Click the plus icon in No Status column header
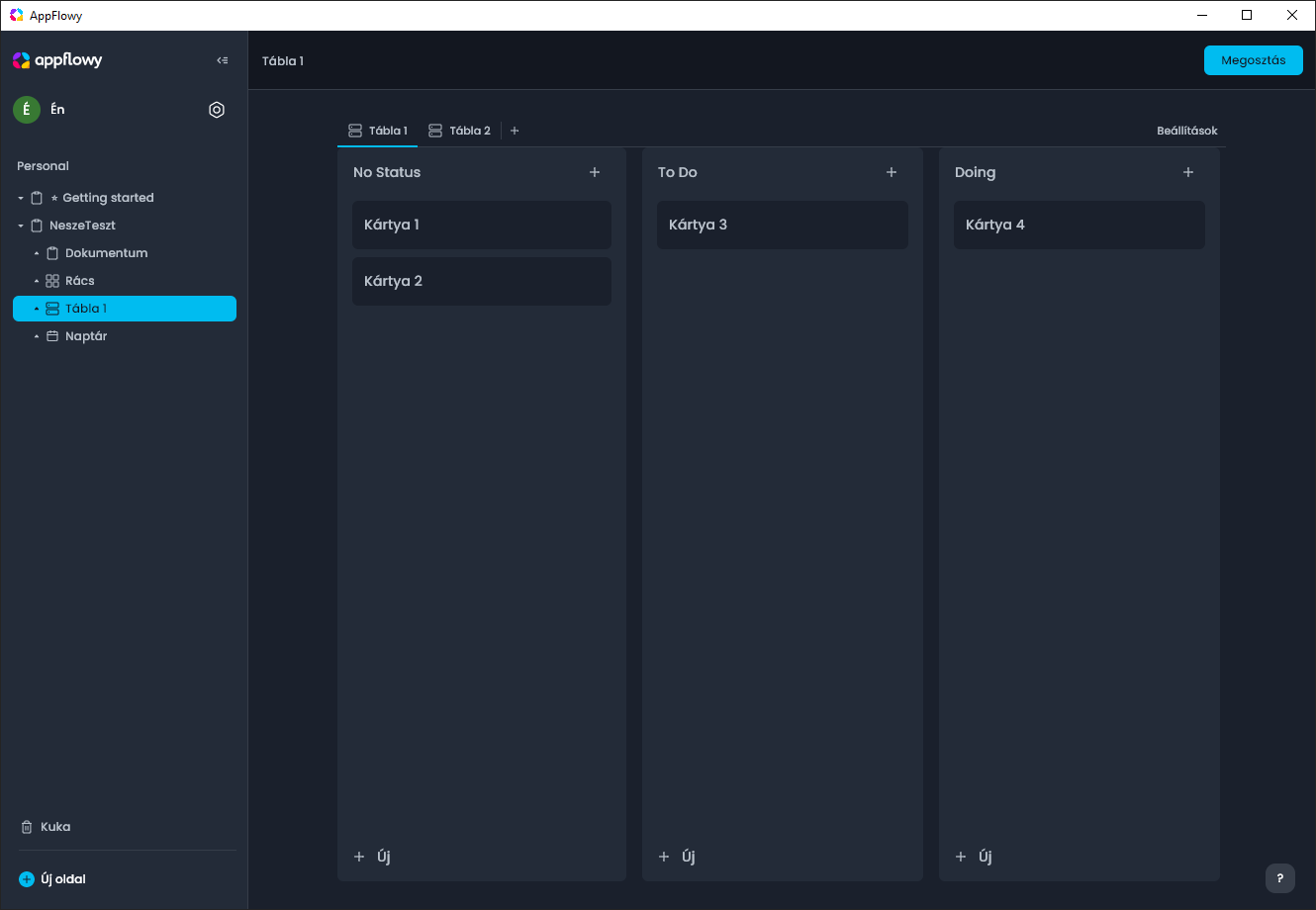This screenshot has width=1316, height=910. pyautogui.click(x=595, y=172)
